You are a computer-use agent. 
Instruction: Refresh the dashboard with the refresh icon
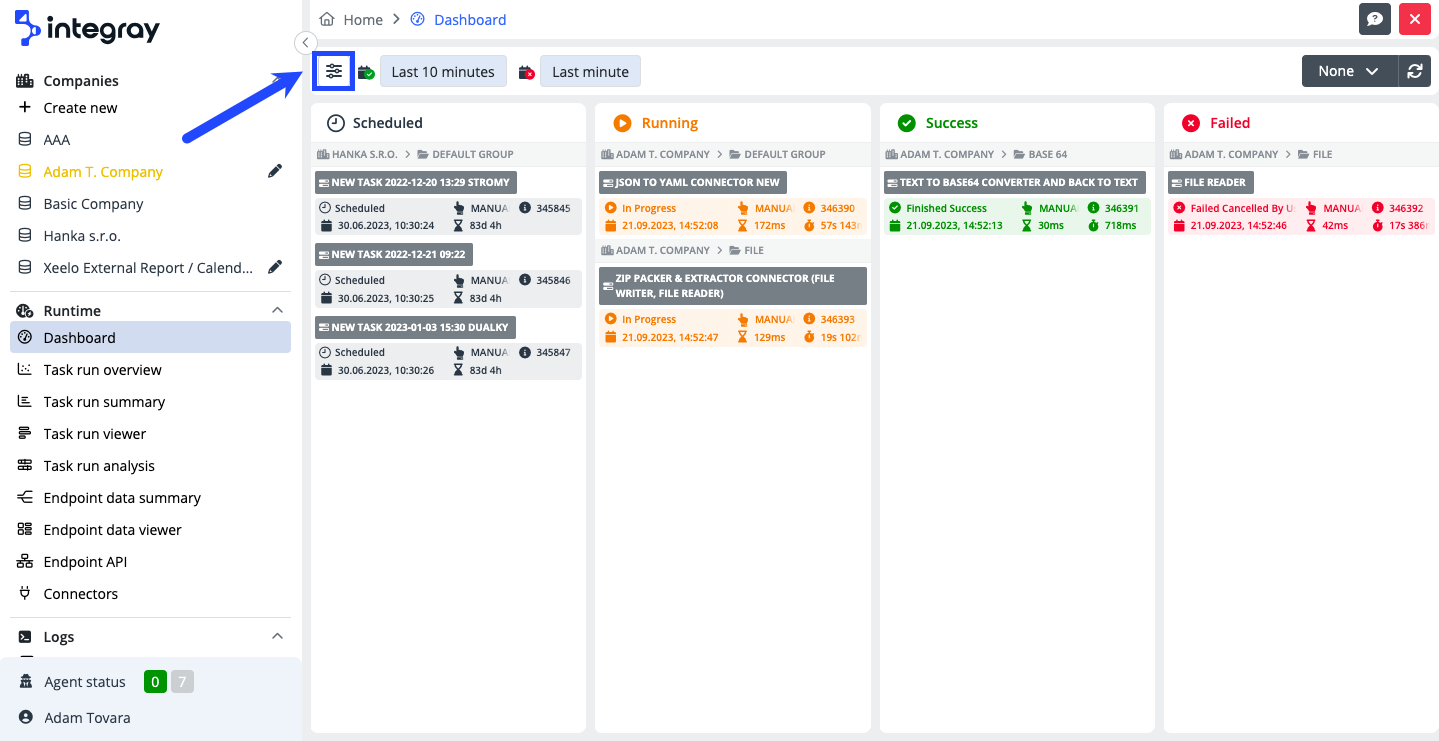(1415, 70)
